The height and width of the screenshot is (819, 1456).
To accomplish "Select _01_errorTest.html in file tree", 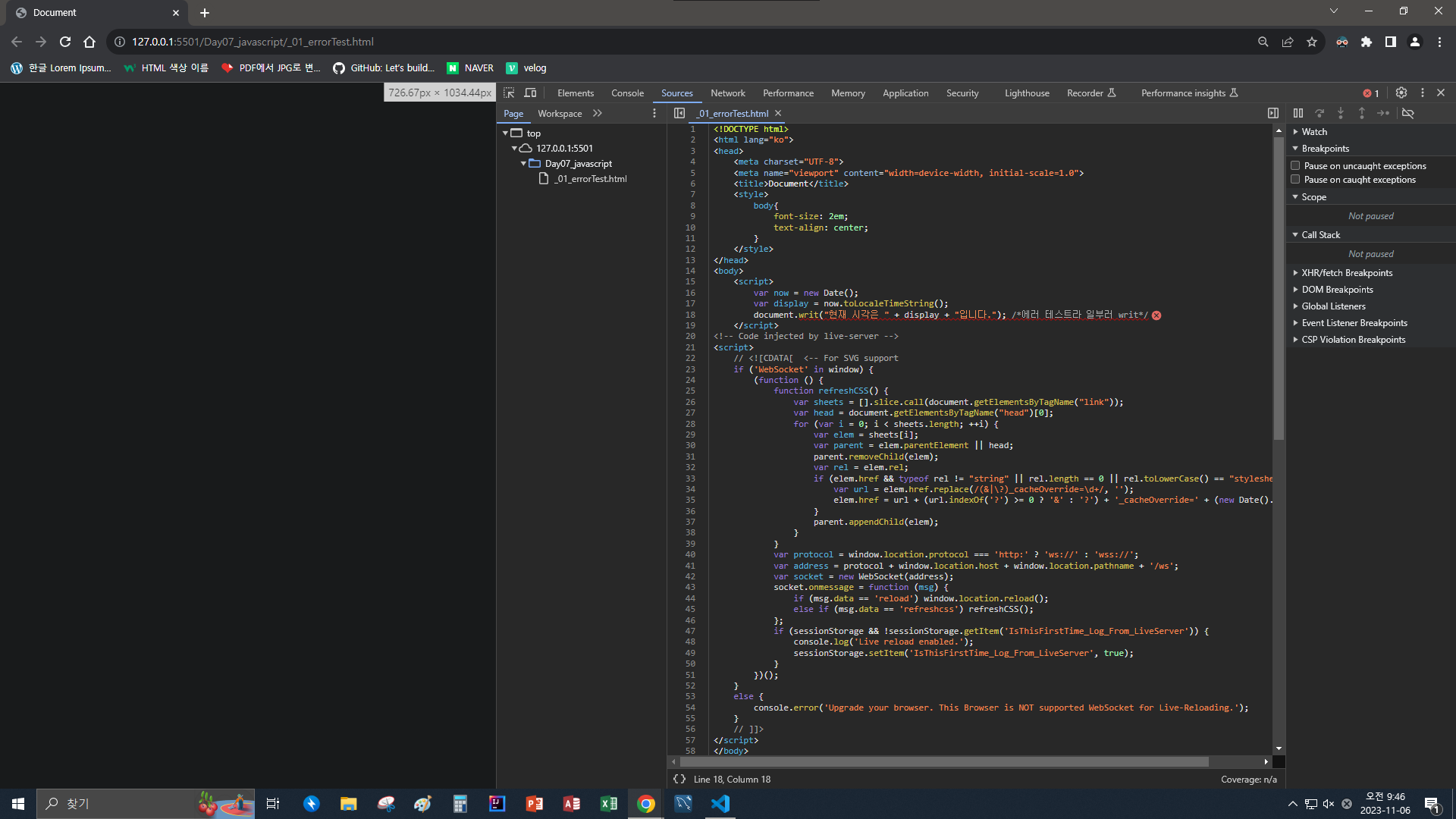I will (x=590, y=179).
